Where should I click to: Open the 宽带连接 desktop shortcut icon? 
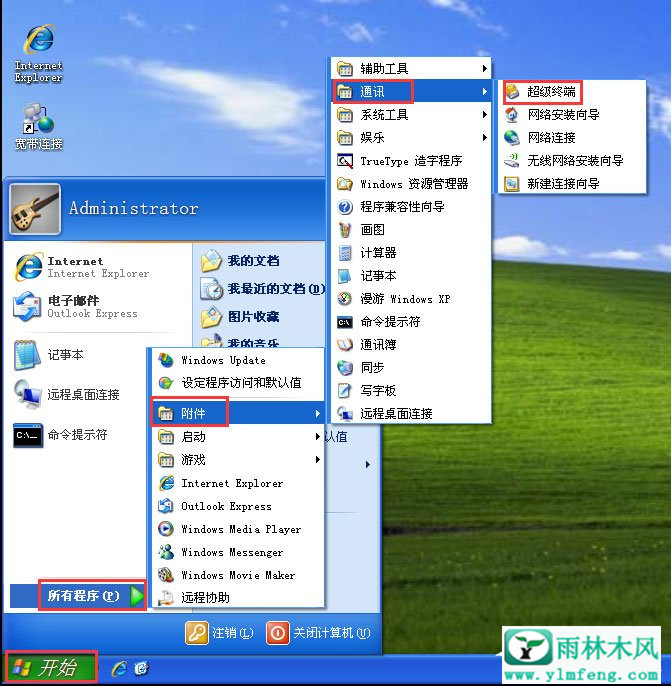click(x=38, y=126)
